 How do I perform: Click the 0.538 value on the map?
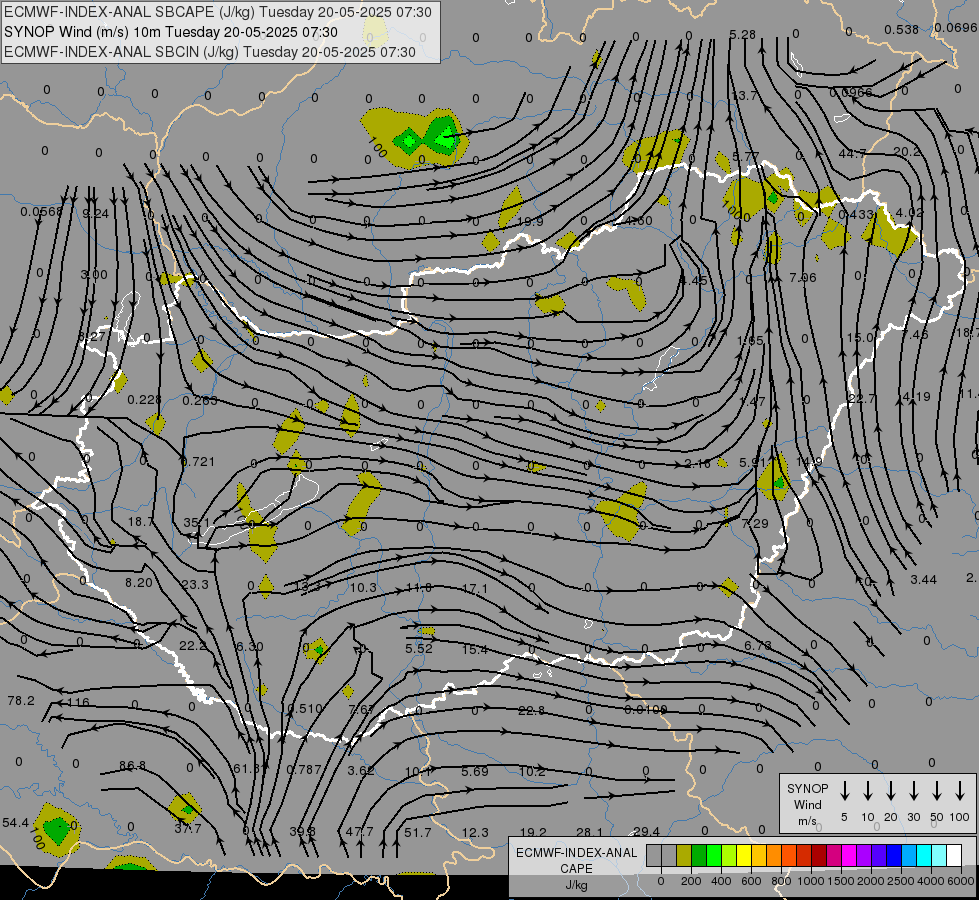click(x=902, y=29)
